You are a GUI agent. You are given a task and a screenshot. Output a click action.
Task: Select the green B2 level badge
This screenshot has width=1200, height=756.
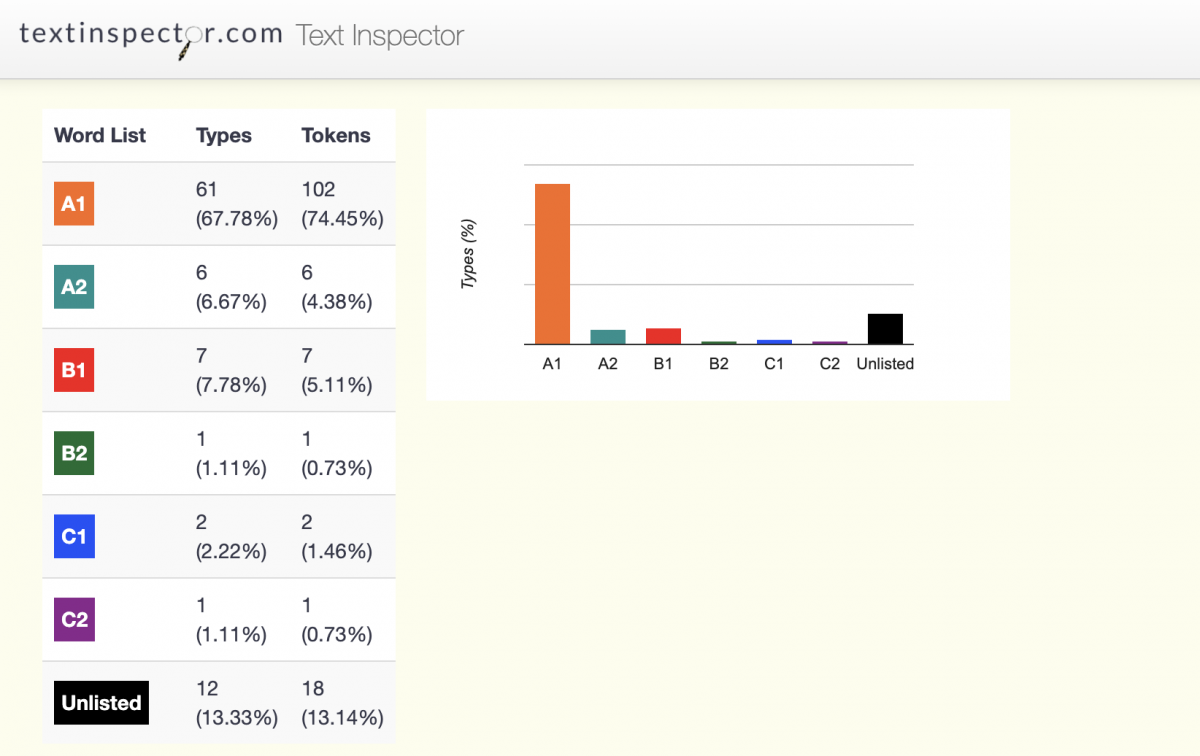(x=74, y=453)
